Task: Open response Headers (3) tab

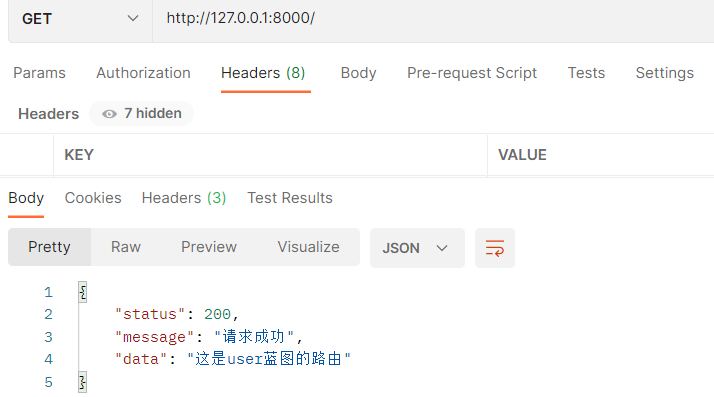Action: [x=184, y=198]
